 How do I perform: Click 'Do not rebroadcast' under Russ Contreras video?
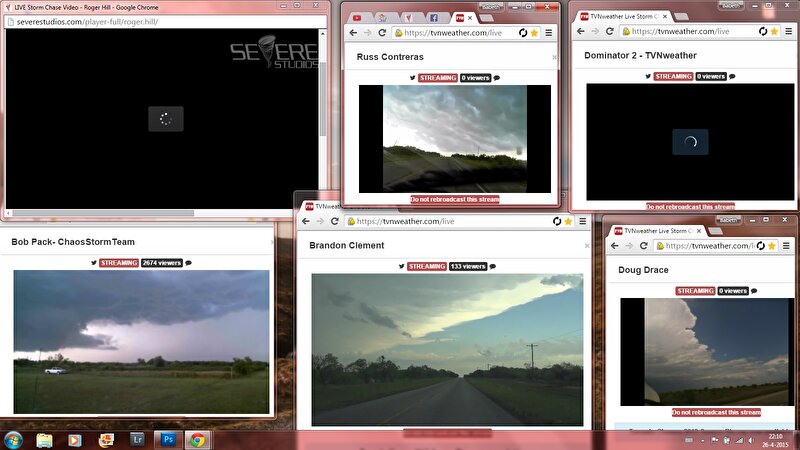coord(455,199)
